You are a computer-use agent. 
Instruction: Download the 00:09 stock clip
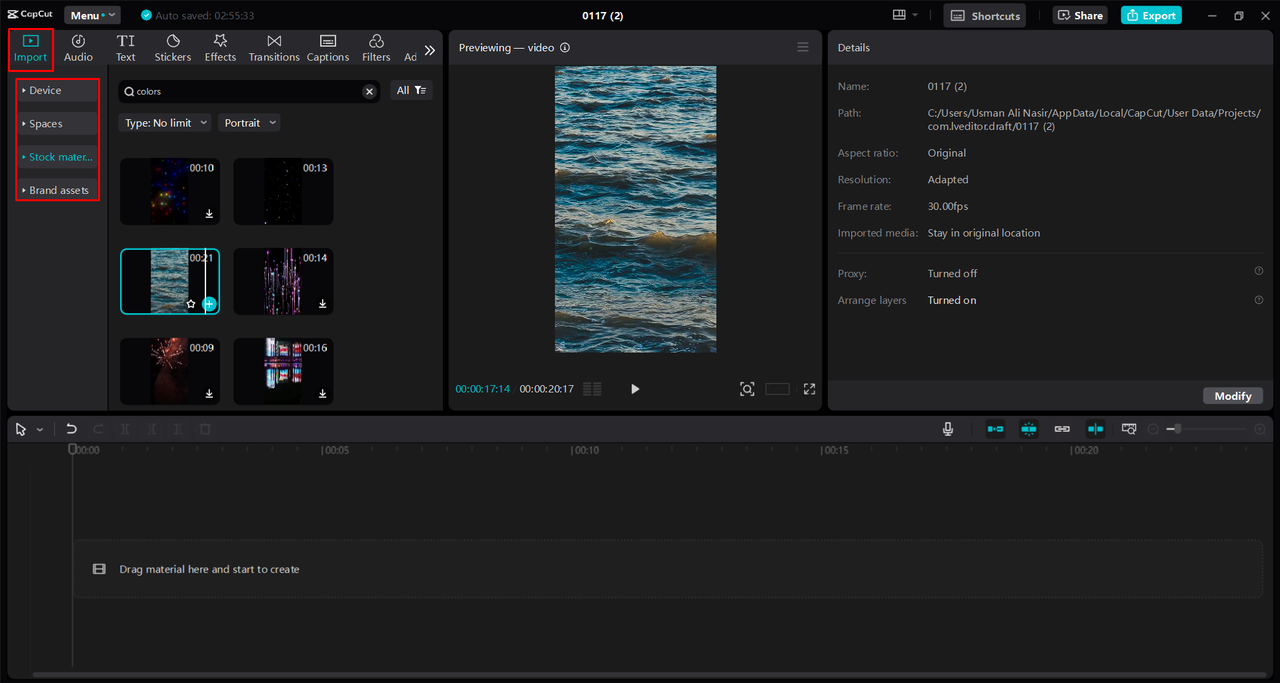click(209, 394)
